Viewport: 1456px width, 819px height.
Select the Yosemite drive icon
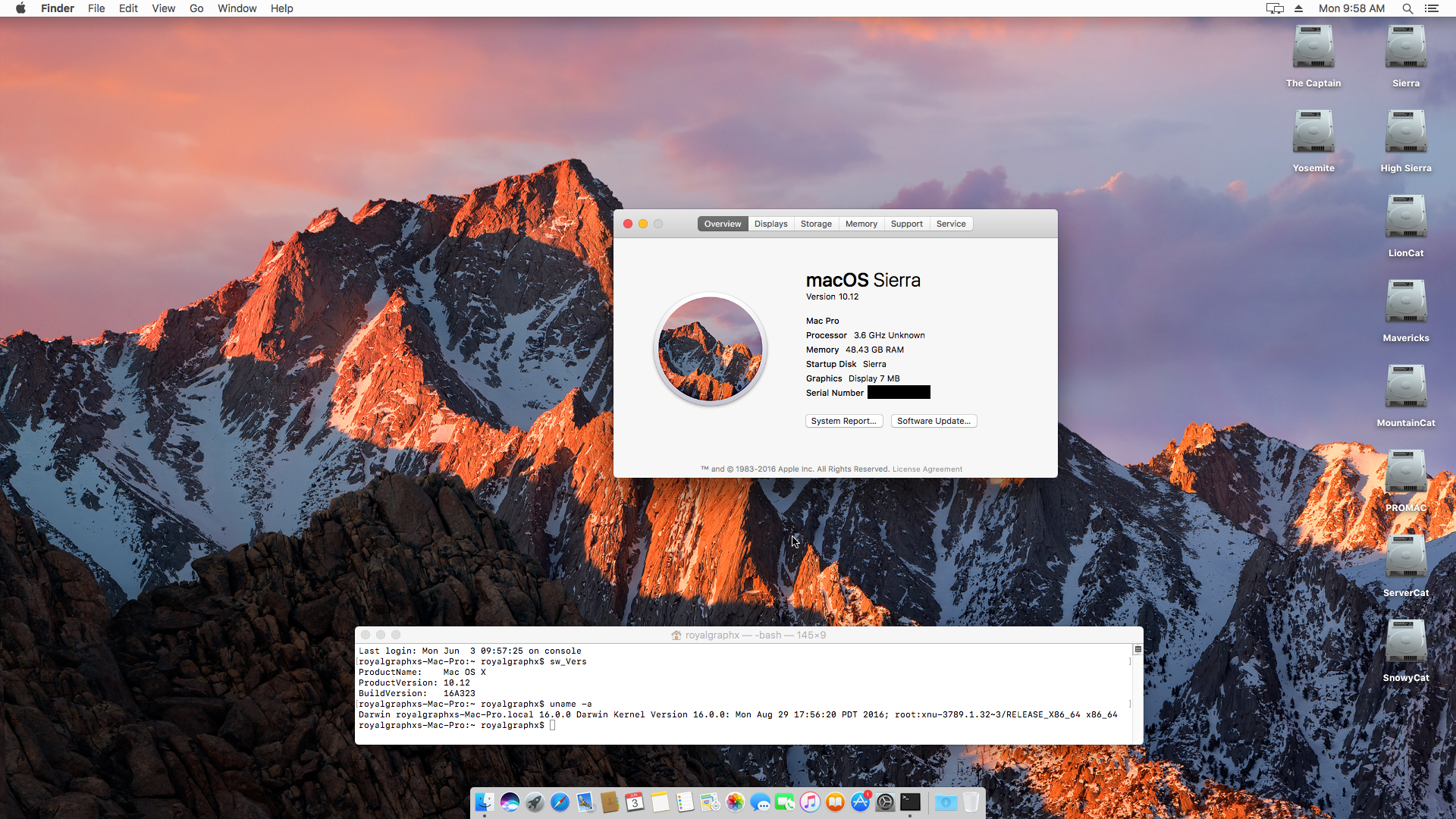(1313, 132)
